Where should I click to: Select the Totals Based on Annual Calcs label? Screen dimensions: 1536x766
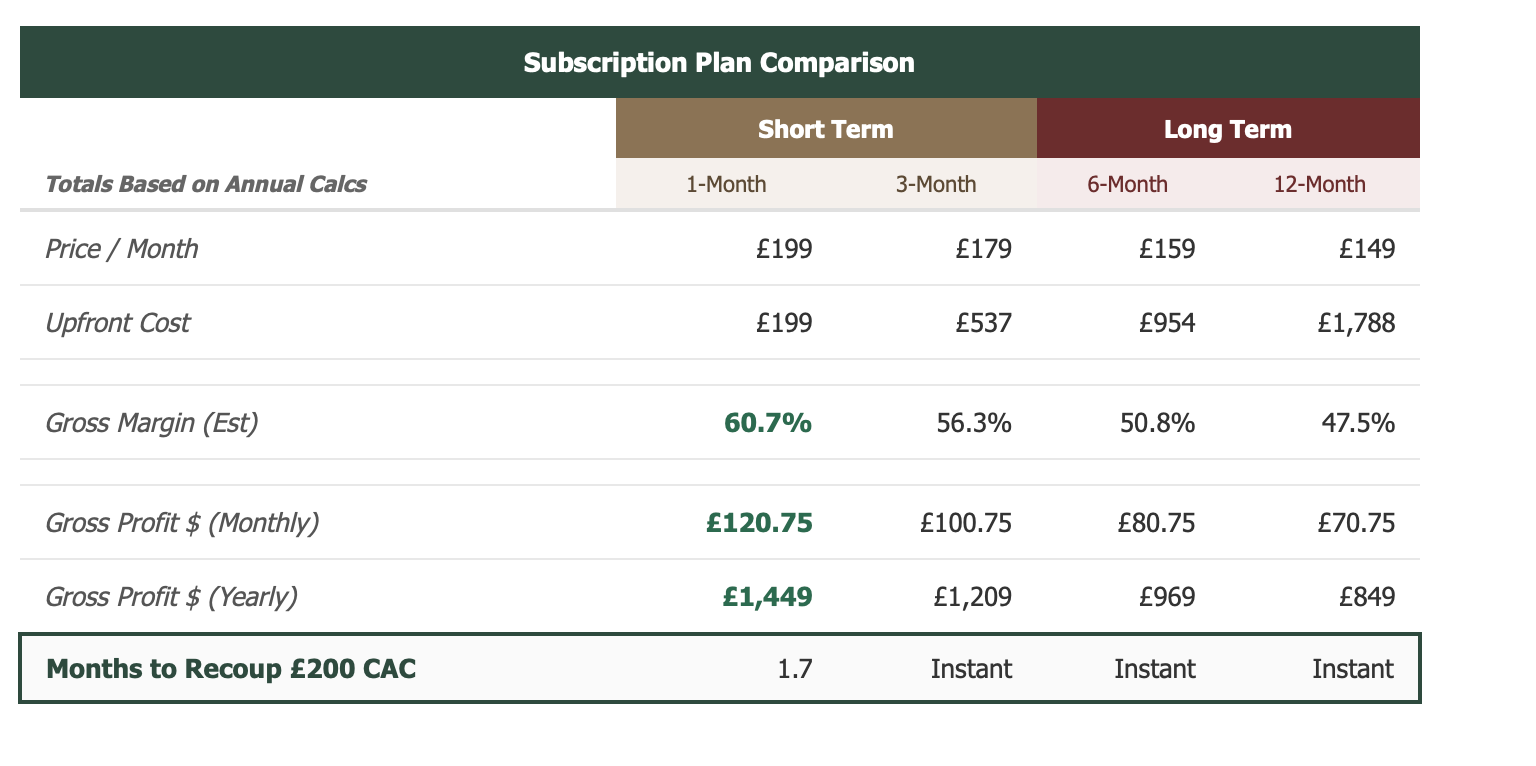click(x=206, y=184)
